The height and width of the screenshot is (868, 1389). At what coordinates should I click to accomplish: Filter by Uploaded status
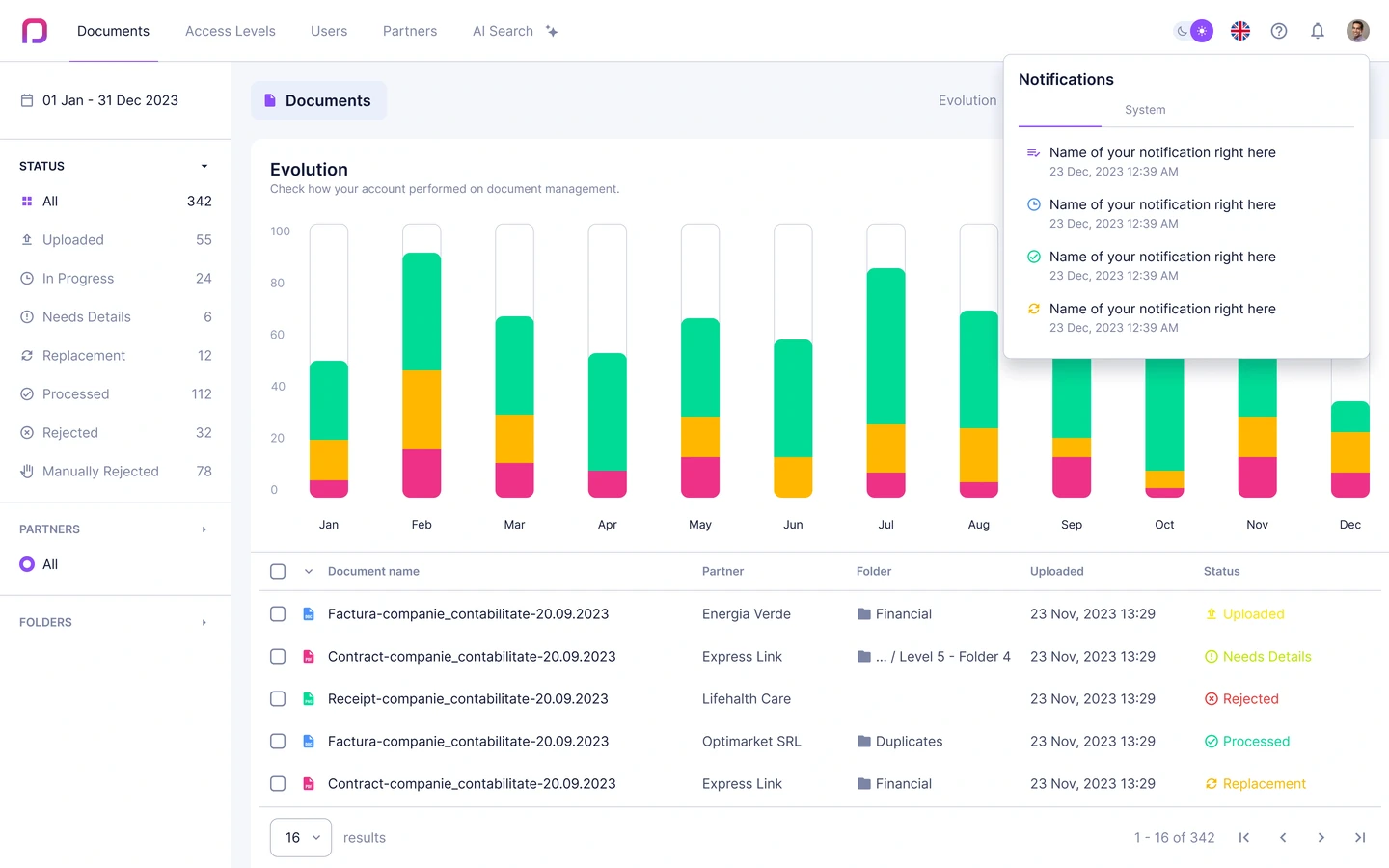116,240
